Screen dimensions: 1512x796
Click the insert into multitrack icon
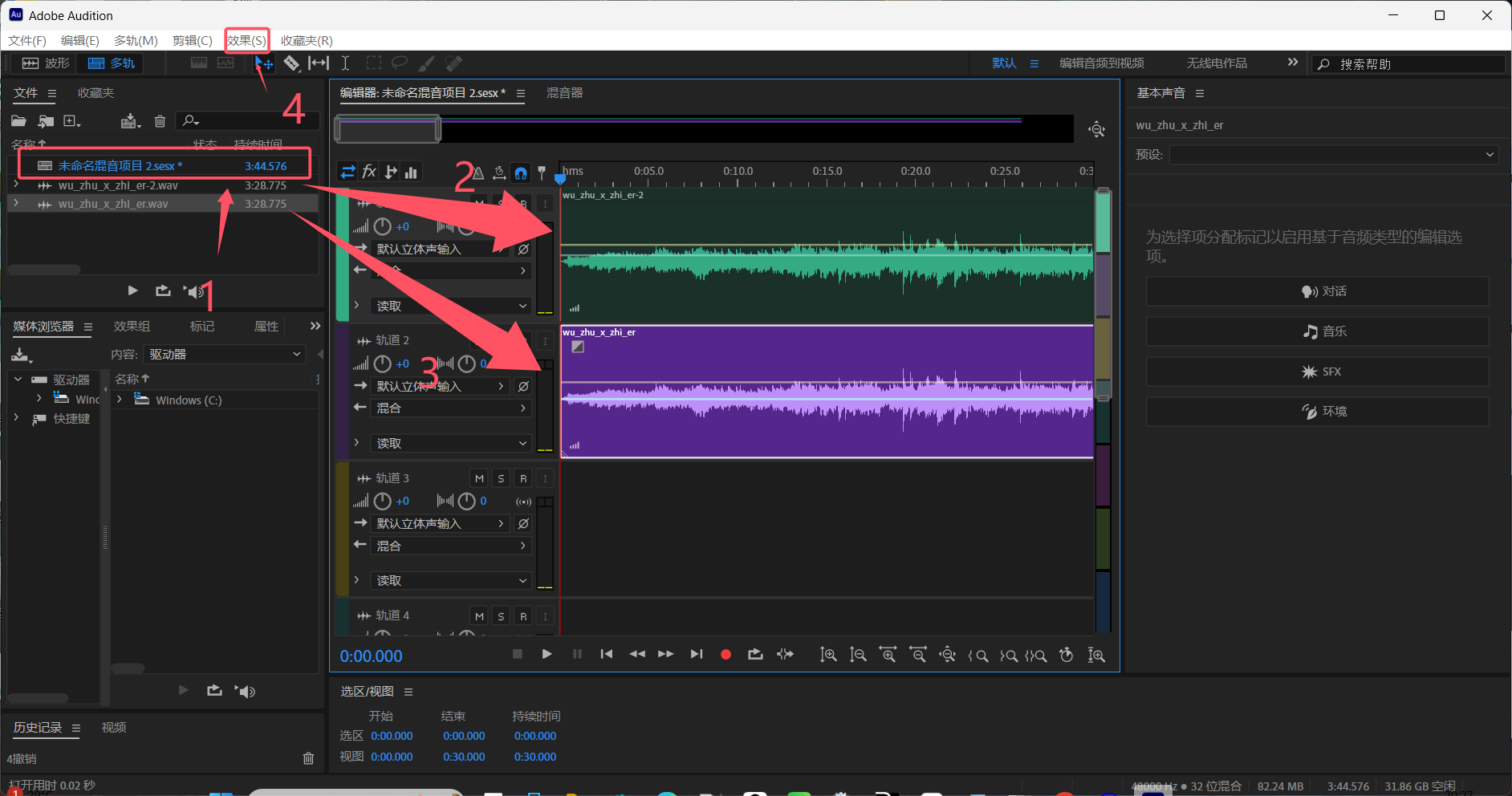tap(130, 121)
